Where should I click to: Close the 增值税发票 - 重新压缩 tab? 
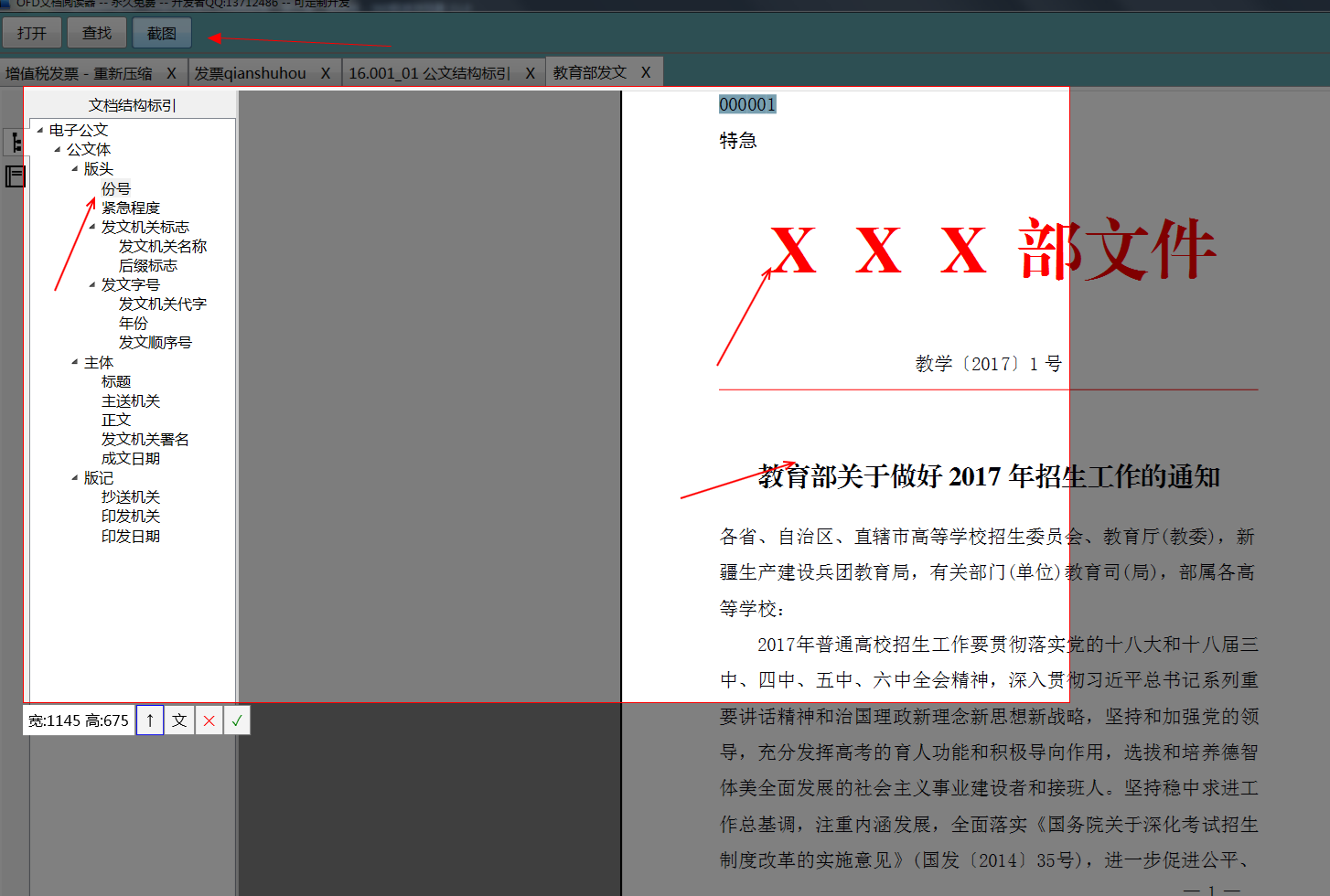[171, 73]
